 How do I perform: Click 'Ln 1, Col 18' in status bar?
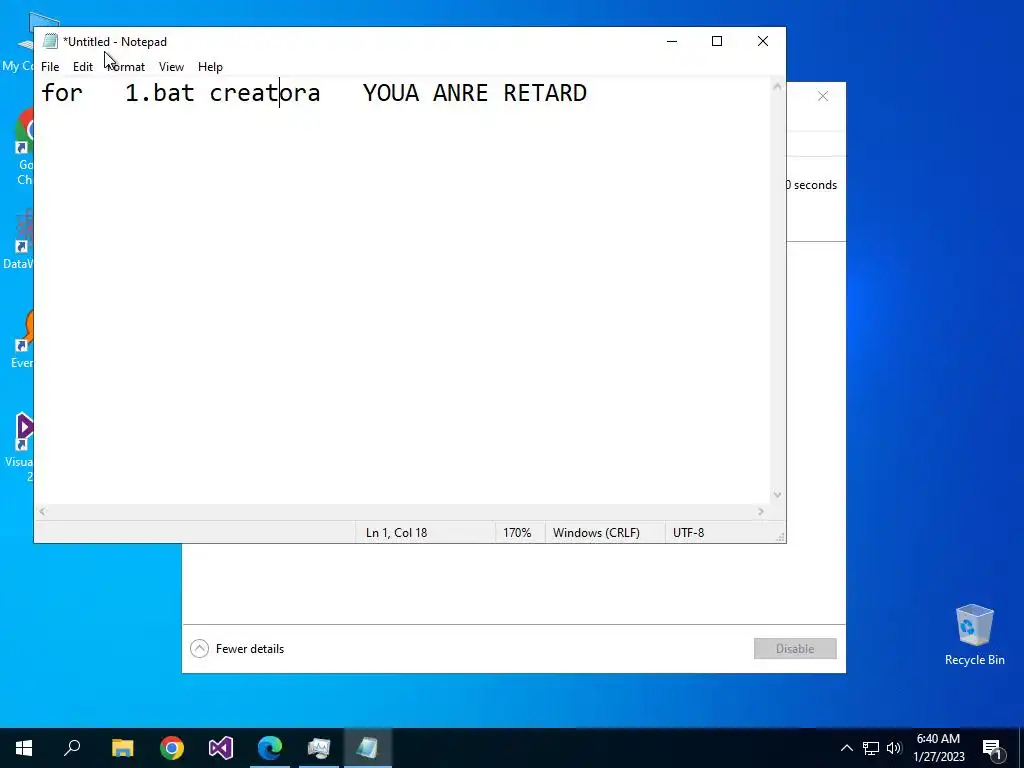(396, 533)
